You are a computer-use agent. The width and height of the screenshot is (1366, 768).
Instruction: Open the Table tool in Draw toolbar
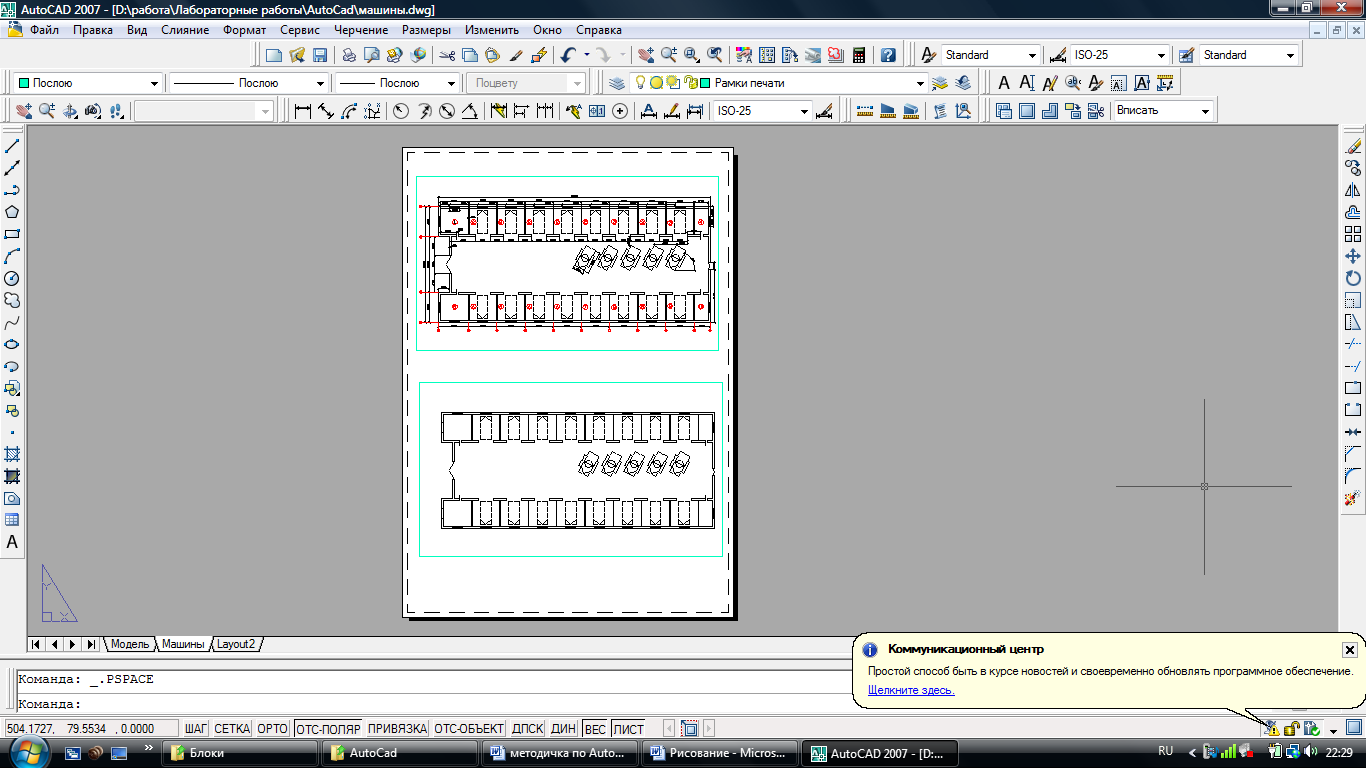click(x=12, y=520)
